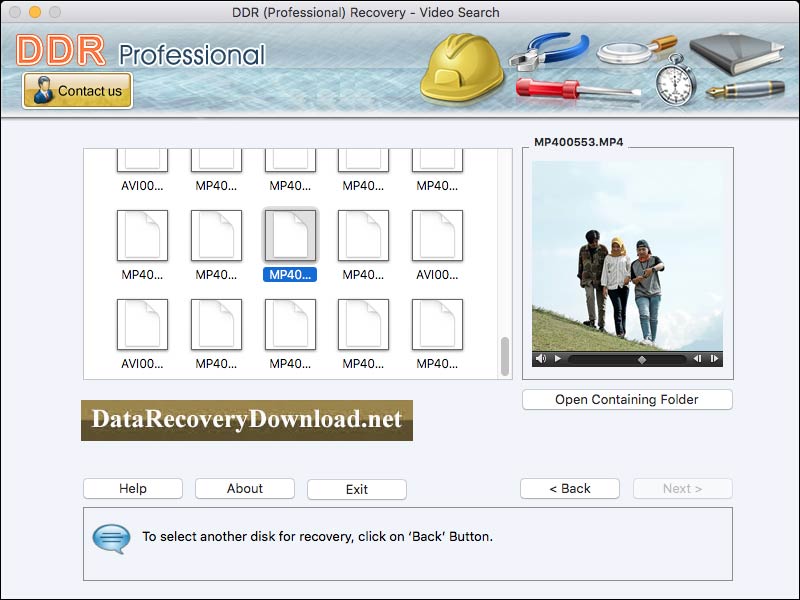
Task: Click the notebook and pen icon top right
Action: (733, 55)
